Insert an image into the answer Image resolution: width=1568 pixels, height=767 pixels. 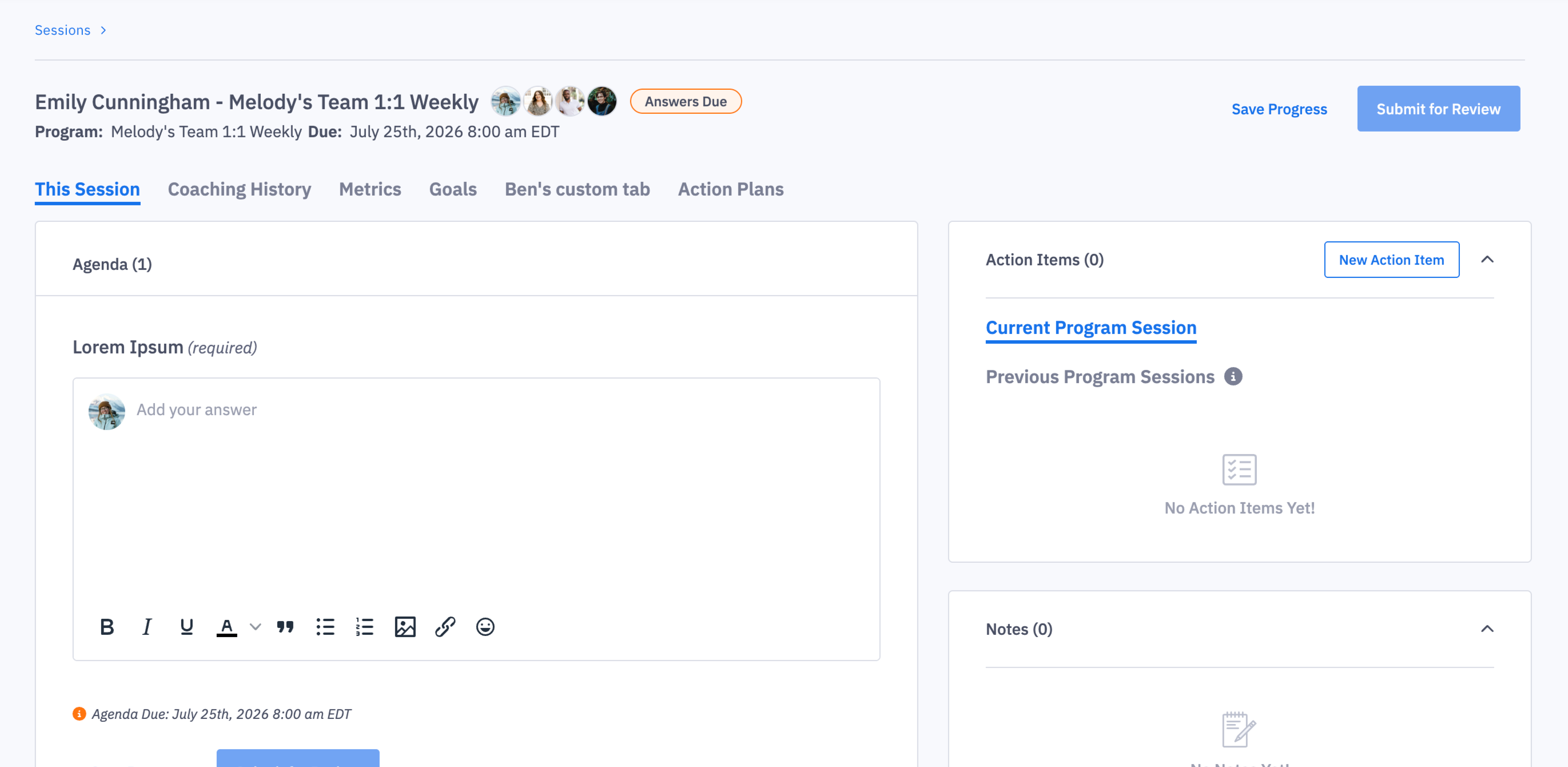tap(405, 626)
